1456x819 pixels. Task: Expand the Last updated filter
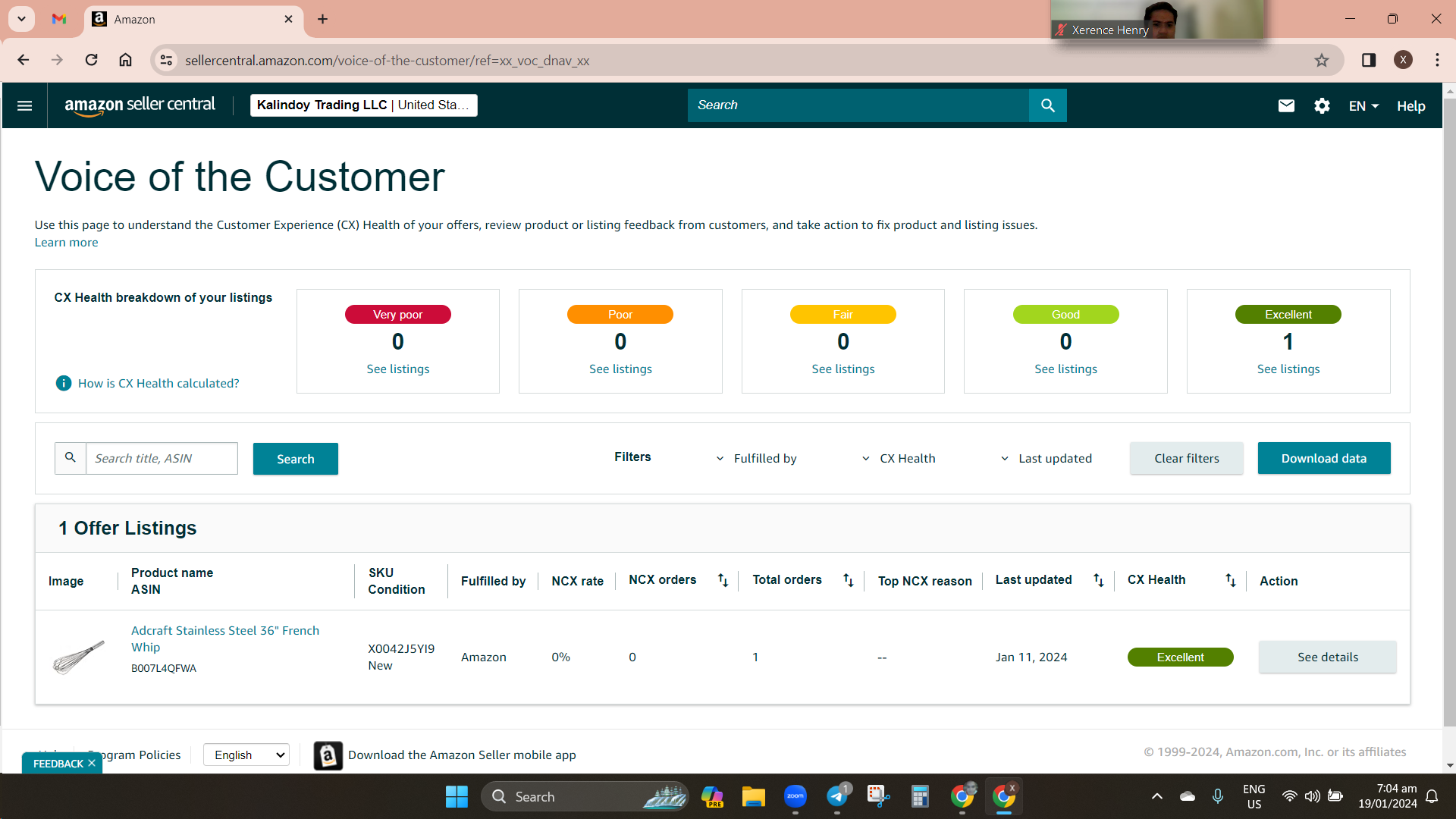[x=1046, y=458]
